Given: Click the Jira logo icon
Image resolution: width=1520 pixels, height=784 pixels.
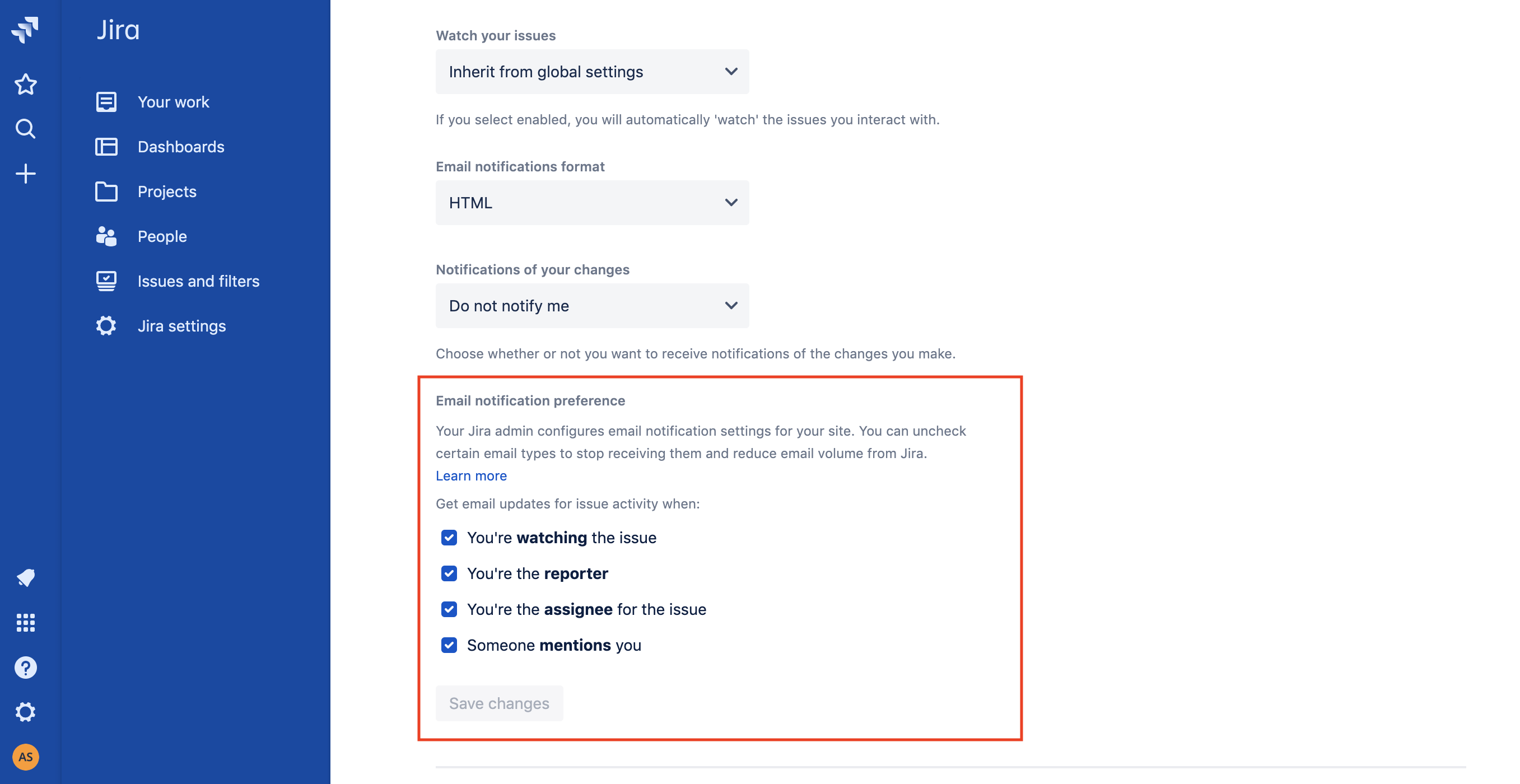Looking at the screenshot, I should [x=25, y=30].
